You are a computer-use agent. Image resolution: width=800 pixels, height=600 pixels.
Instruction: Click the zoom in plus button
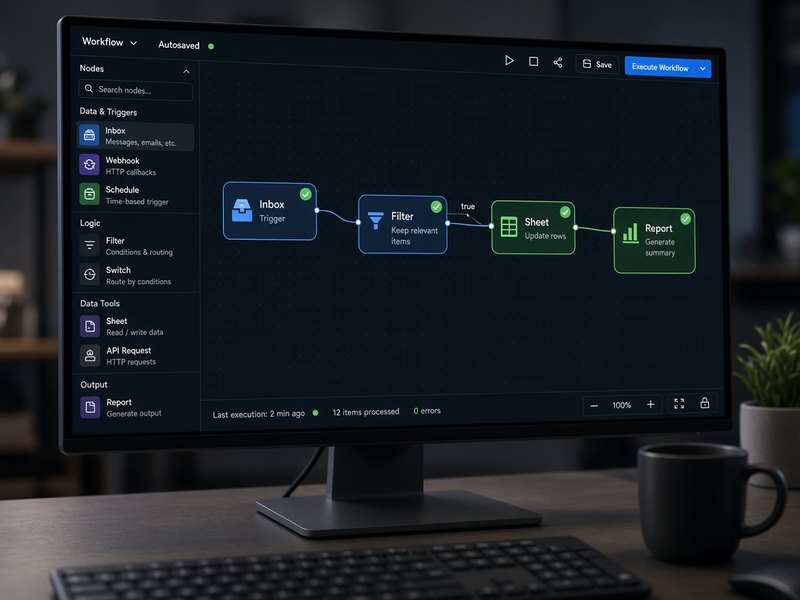(651, 405)
